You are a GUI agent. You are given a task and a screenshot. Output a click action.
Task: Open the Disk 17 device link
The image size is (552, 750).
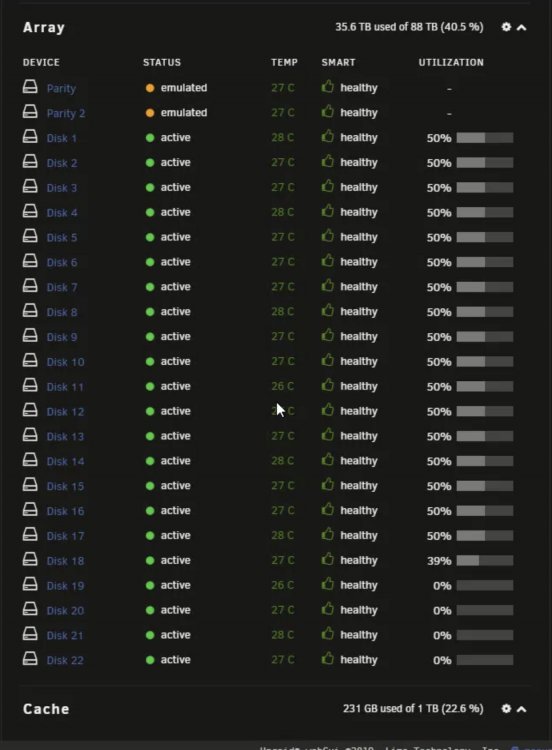point(66,536)
